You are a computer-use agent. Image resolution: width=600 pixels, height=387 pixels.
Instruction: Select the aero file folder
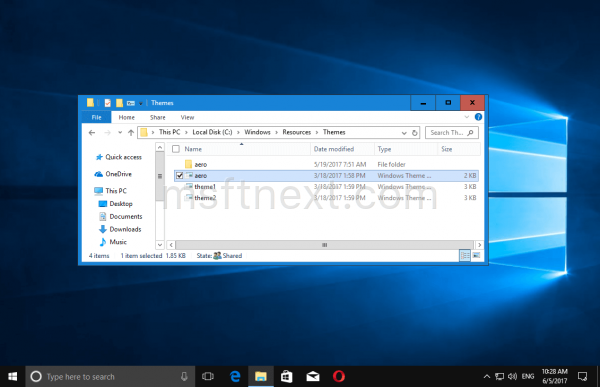[x=326, y=164]
